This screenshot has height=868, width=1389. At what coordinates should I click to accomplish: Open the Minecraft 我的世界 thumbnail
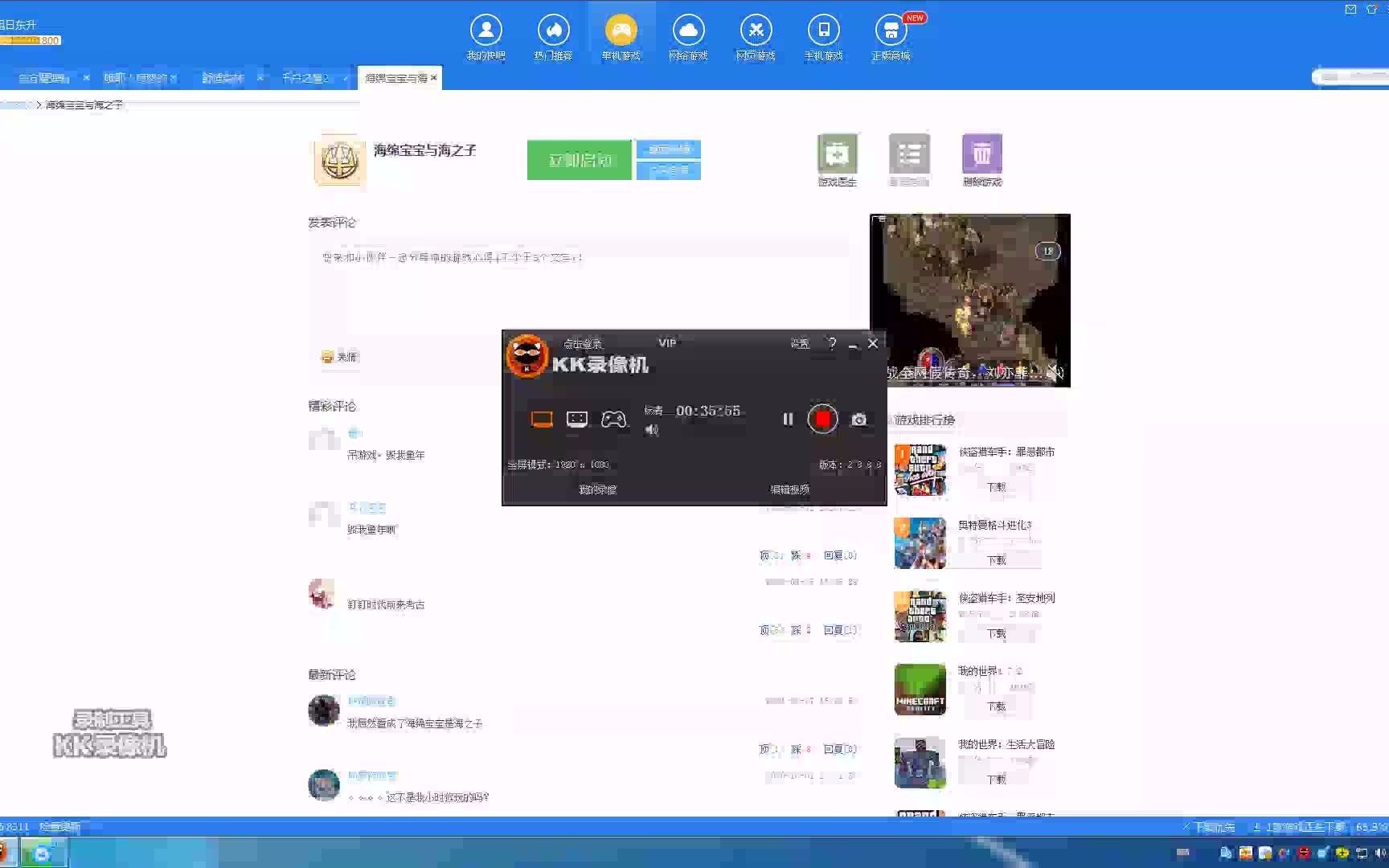point(920,690)
